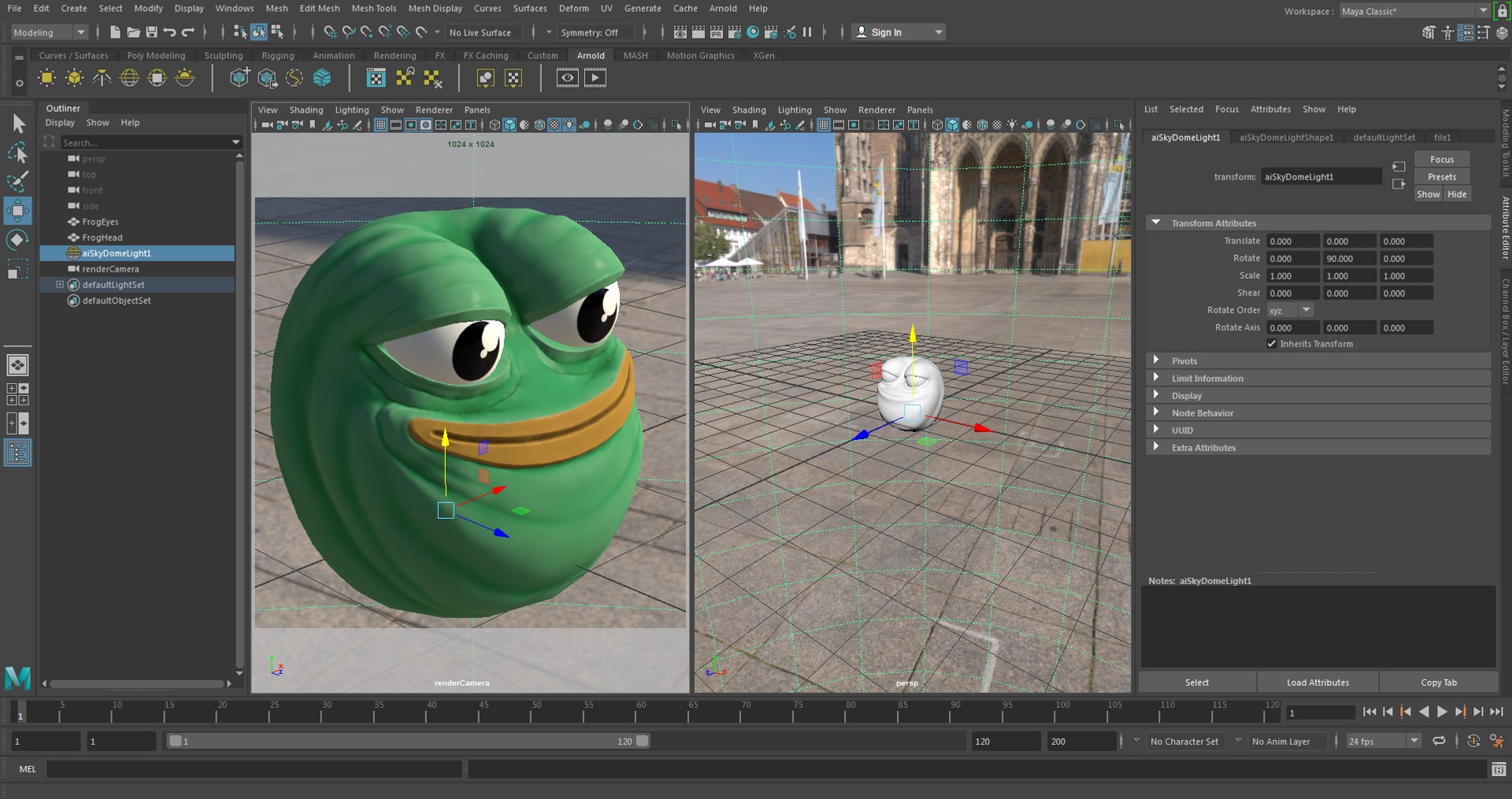Switch to the Rendering shelf tab
The height and width of the screenshot is (799, 1512).
pyautogui.click(x=395, y=56)
